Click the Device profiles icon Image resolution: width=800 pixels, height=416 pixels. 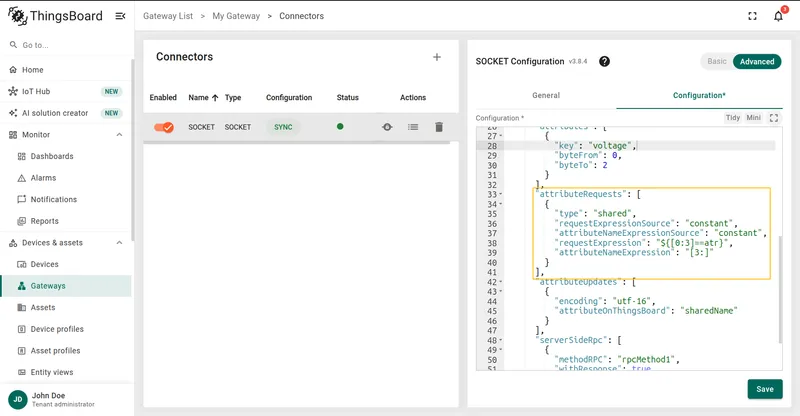click(21, 329)
